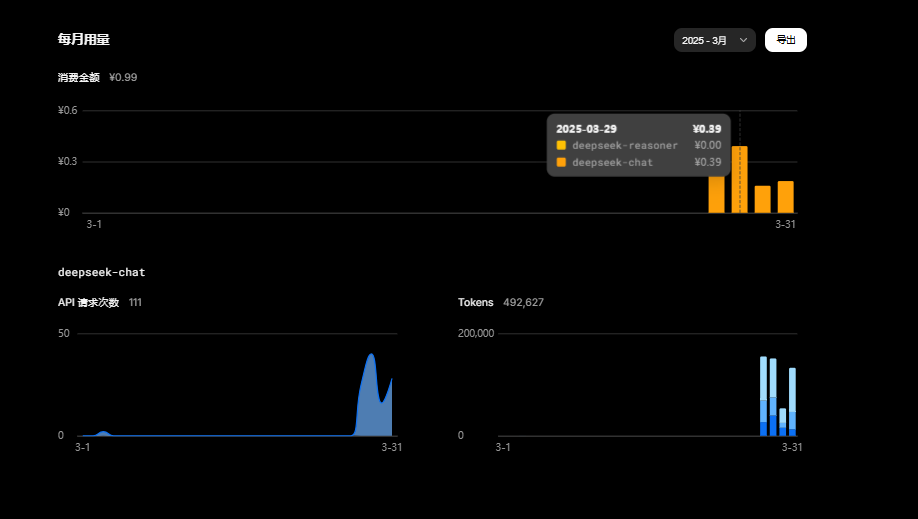Open the 2025 - 3月 month selector
The width and height of the screenshot is (918, 519).
tap(713, 40)
